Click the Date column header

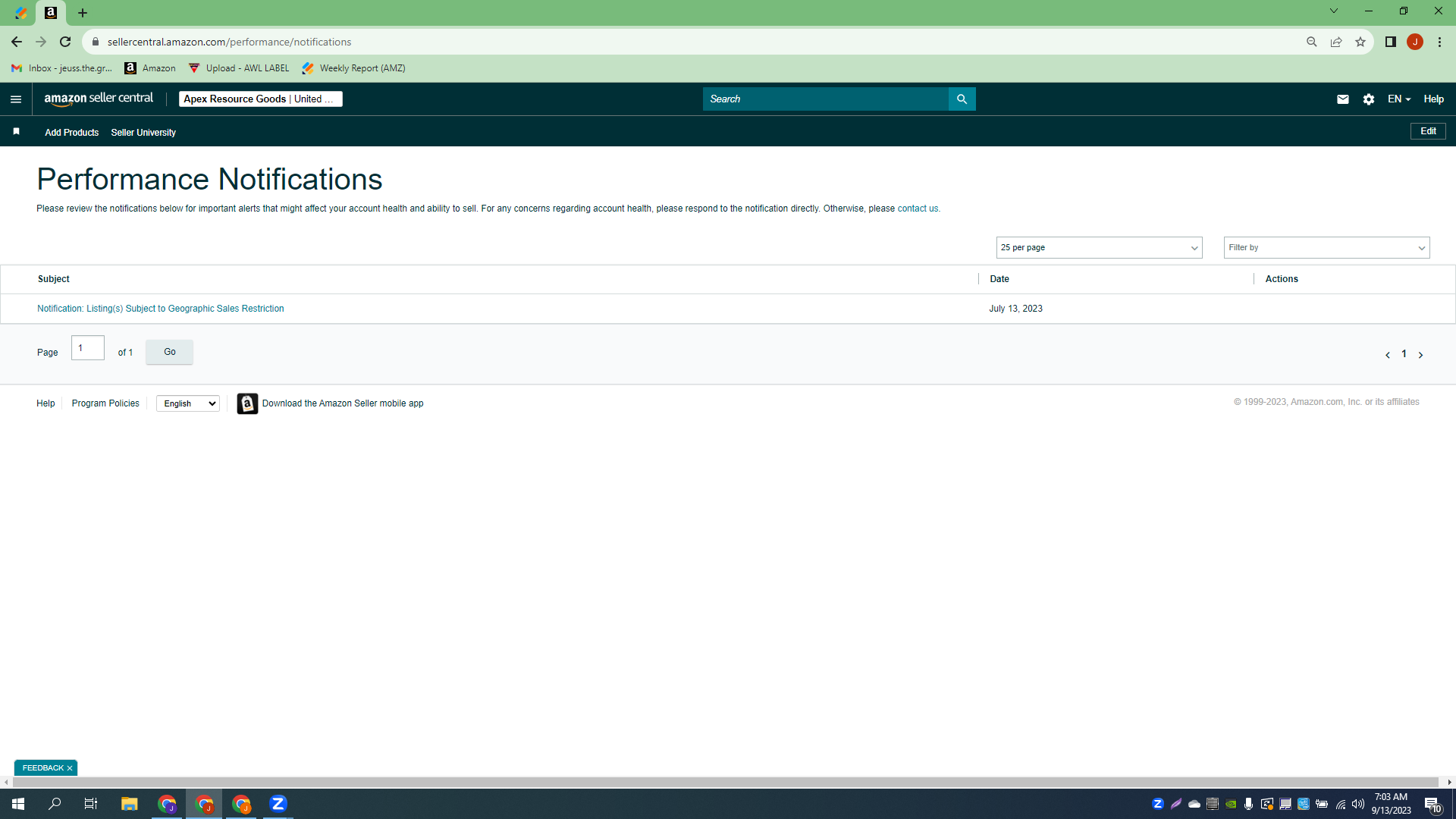999,279
